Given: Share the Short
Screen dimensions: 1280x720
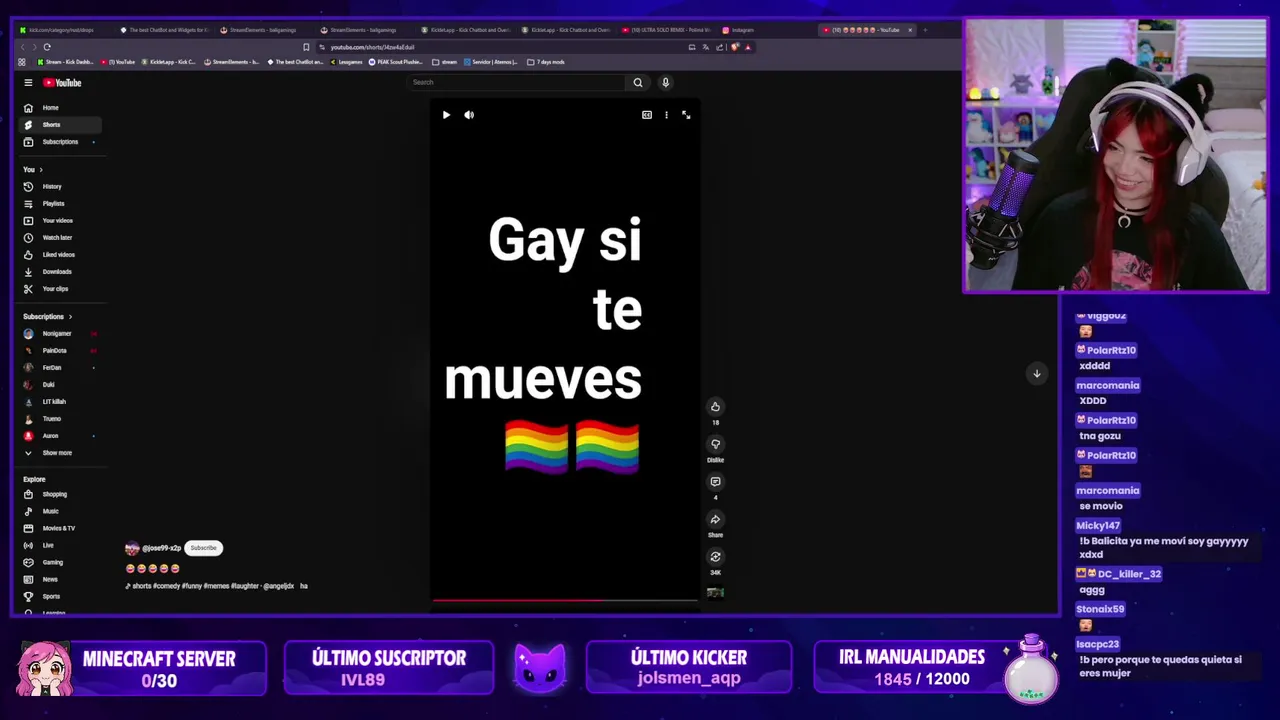Looking at the screenshot, I should coord(715,519).
